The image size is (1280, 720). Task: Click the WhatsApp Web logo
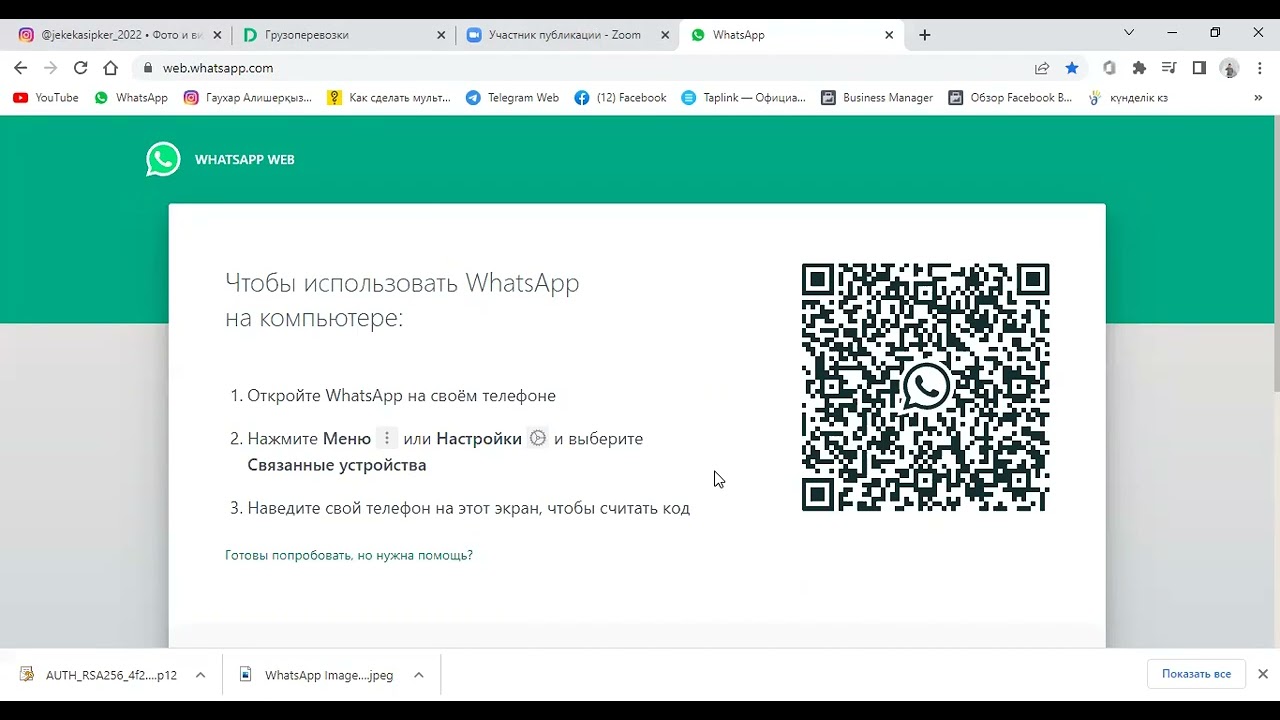click(x=163, y=159)
